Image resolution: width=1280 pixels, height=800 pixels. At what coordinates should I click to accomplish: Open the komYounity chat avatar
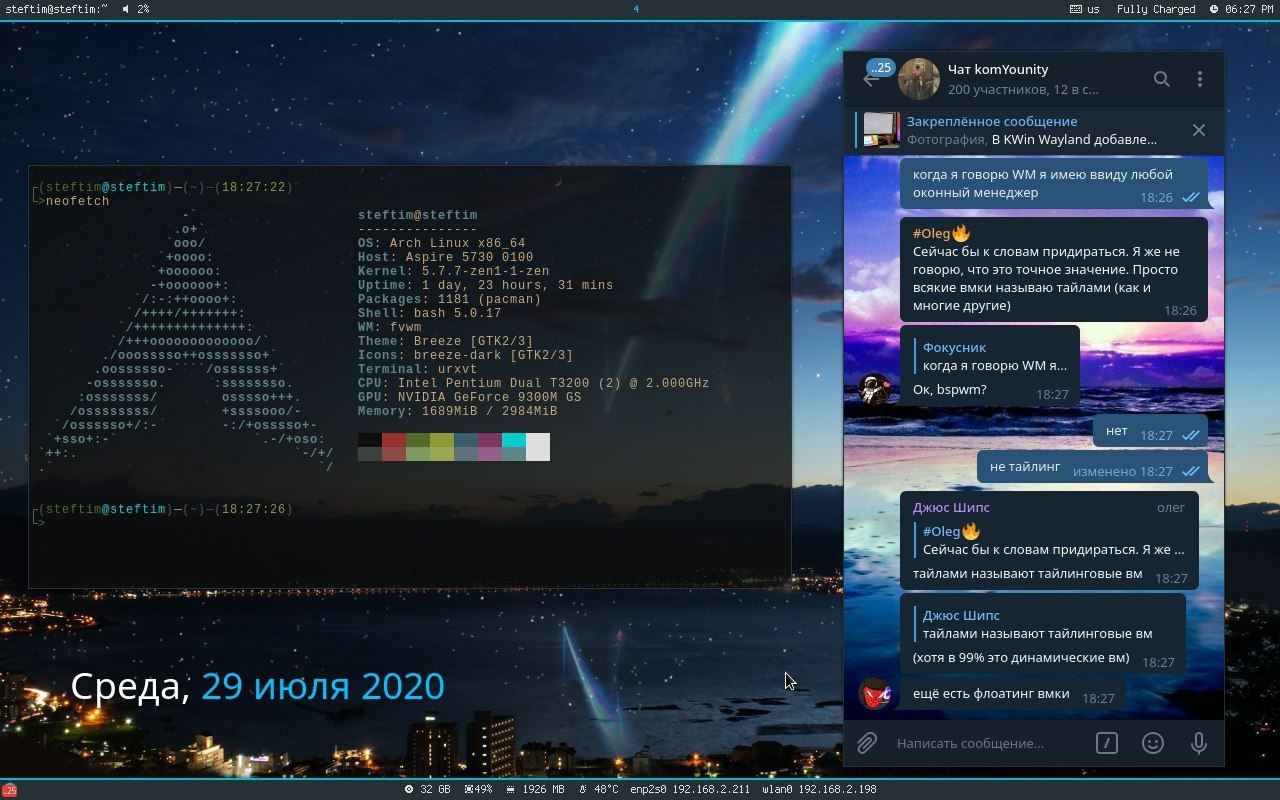click(x=919, y=79)
